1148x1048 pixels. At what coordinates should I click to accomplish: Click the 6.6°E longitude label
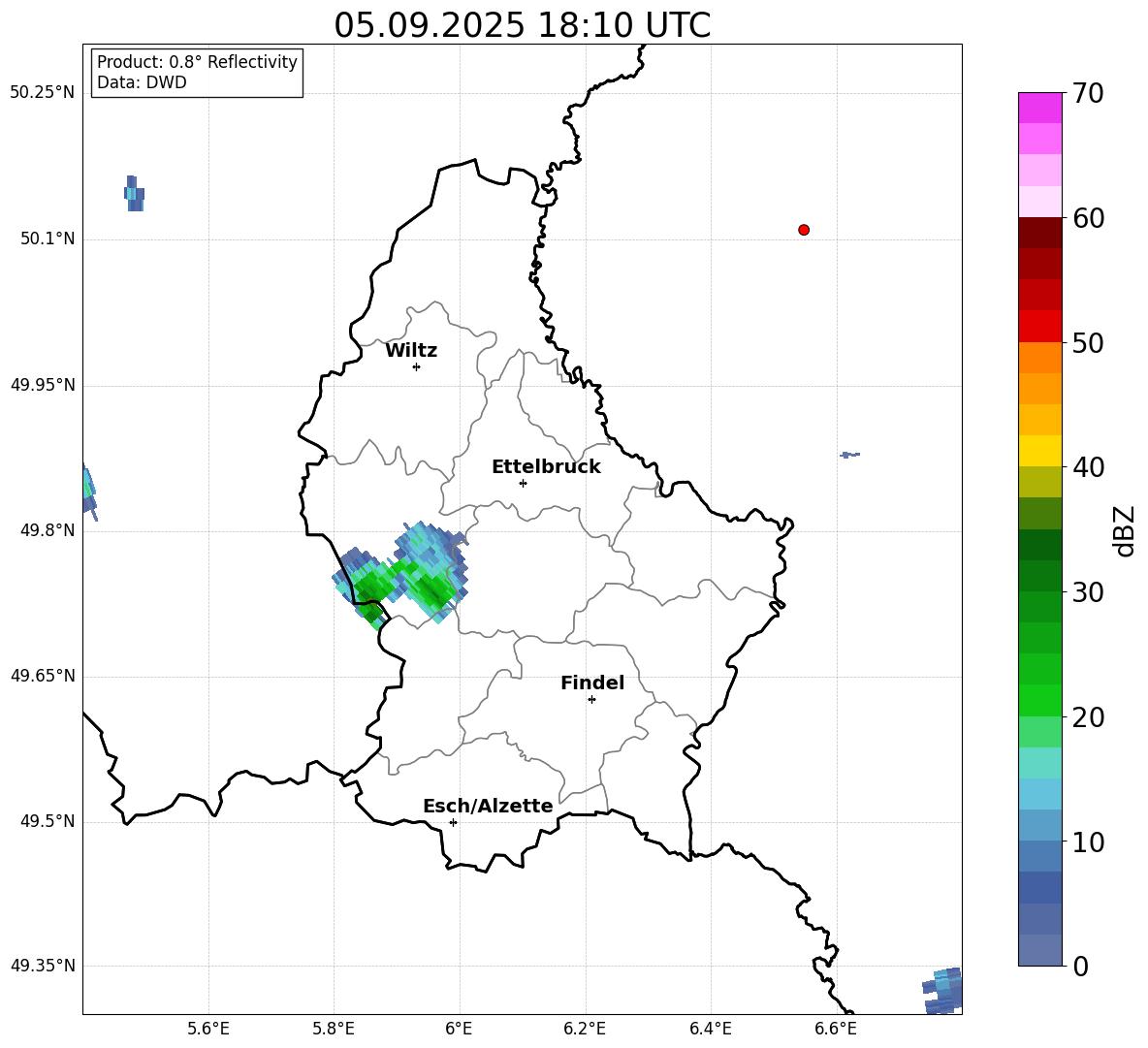(836, 1029)
